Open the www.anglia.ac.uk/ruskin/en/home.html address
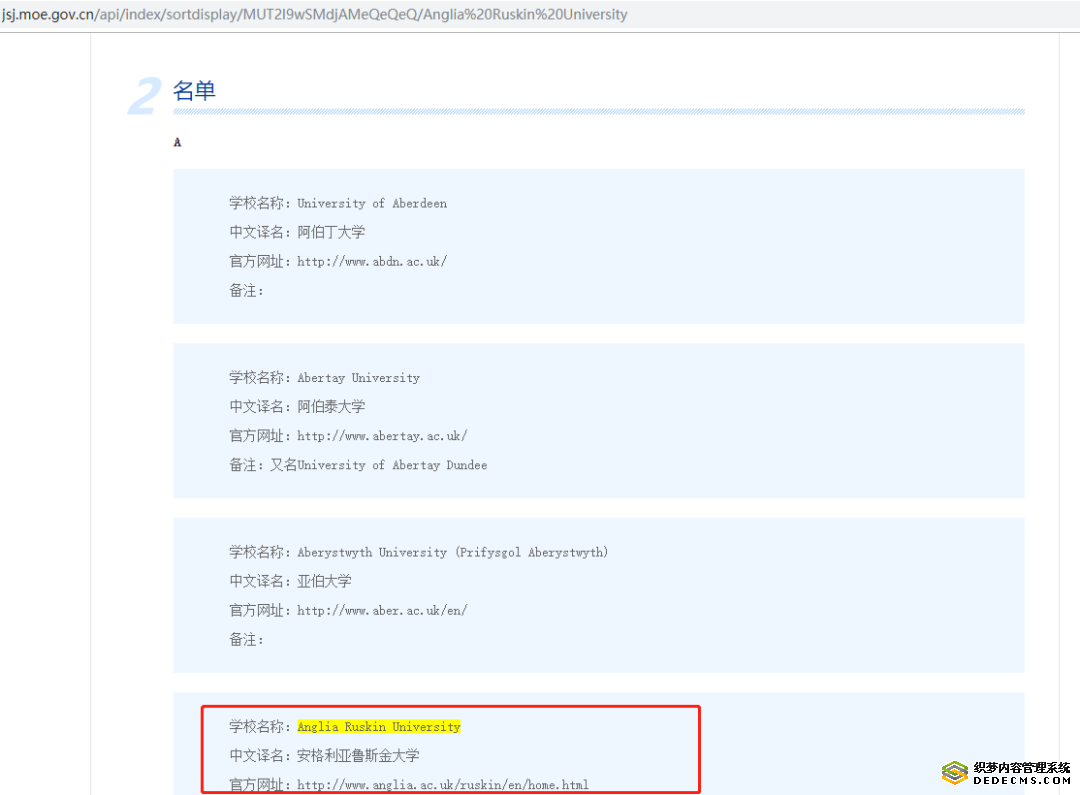The height and width of the screenshot is (795, 1080). pos(443,785)
